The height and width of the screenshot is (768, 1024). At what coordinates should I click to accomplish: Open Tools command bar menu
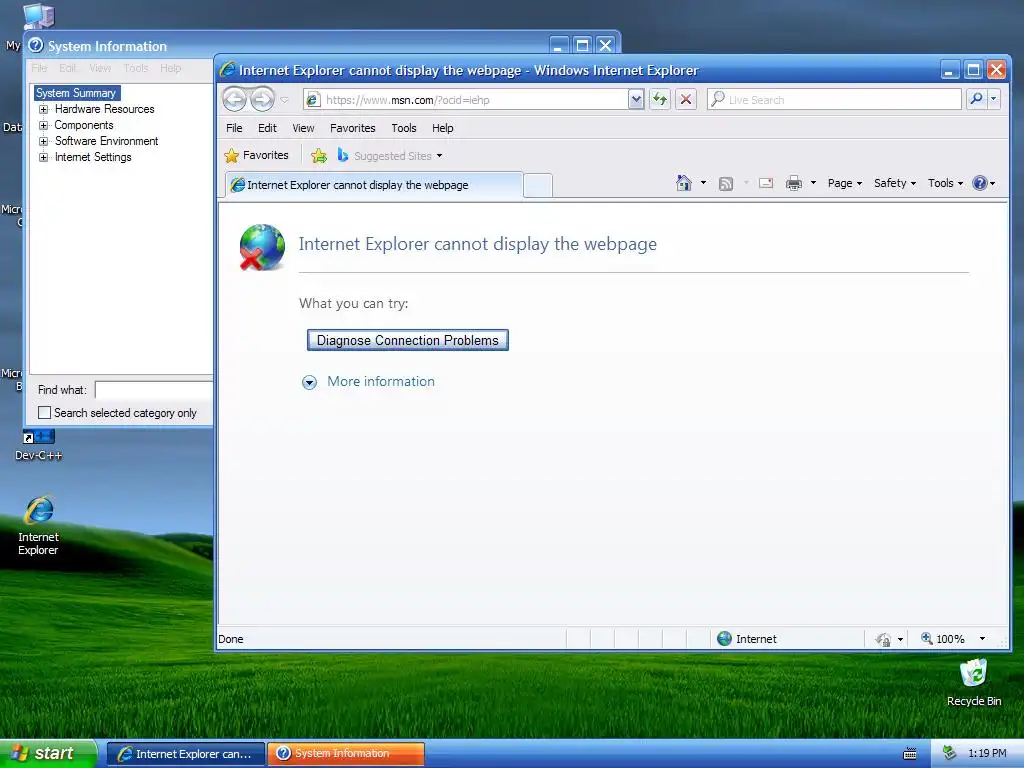tap(945, 184)
